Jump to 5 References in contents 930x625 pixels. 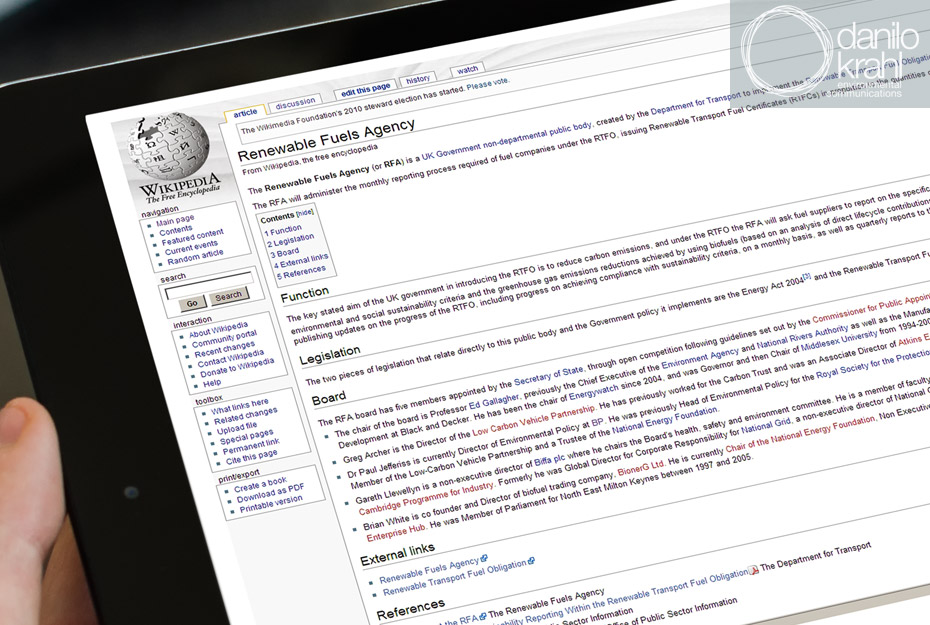coord(301,272)
